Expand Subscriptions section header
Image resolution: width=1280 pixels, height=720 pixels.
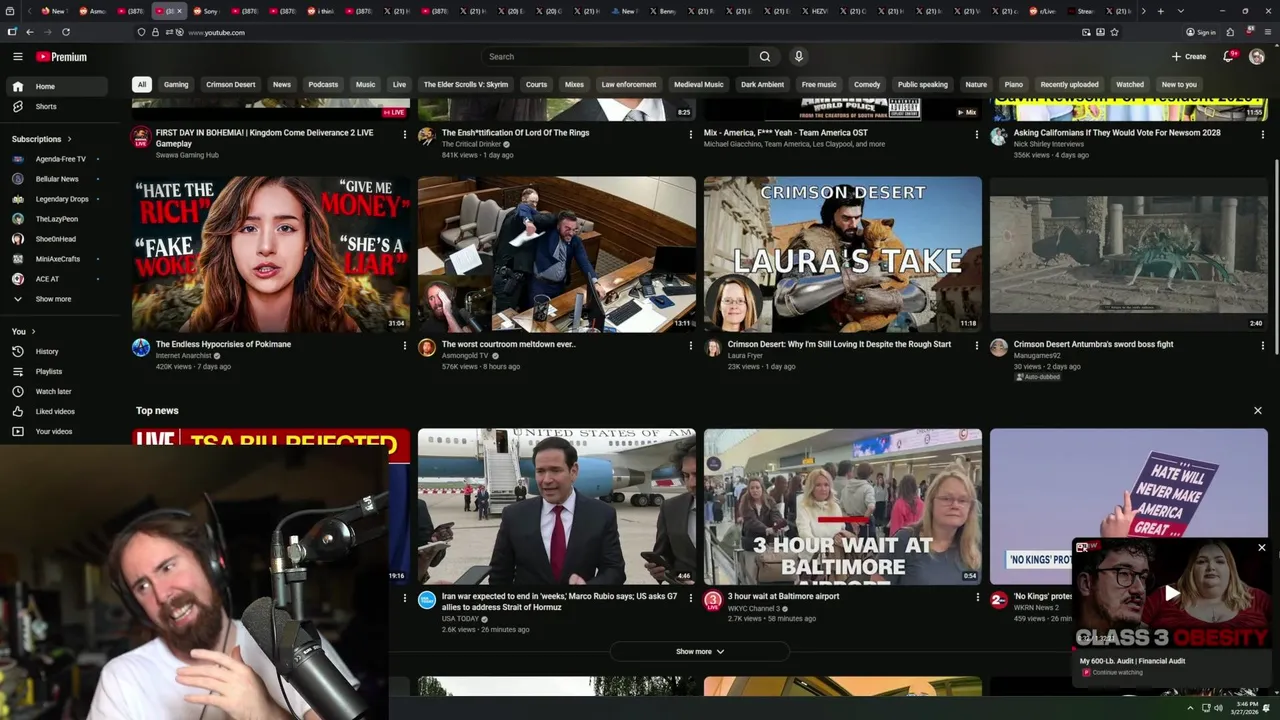point(41,139)
